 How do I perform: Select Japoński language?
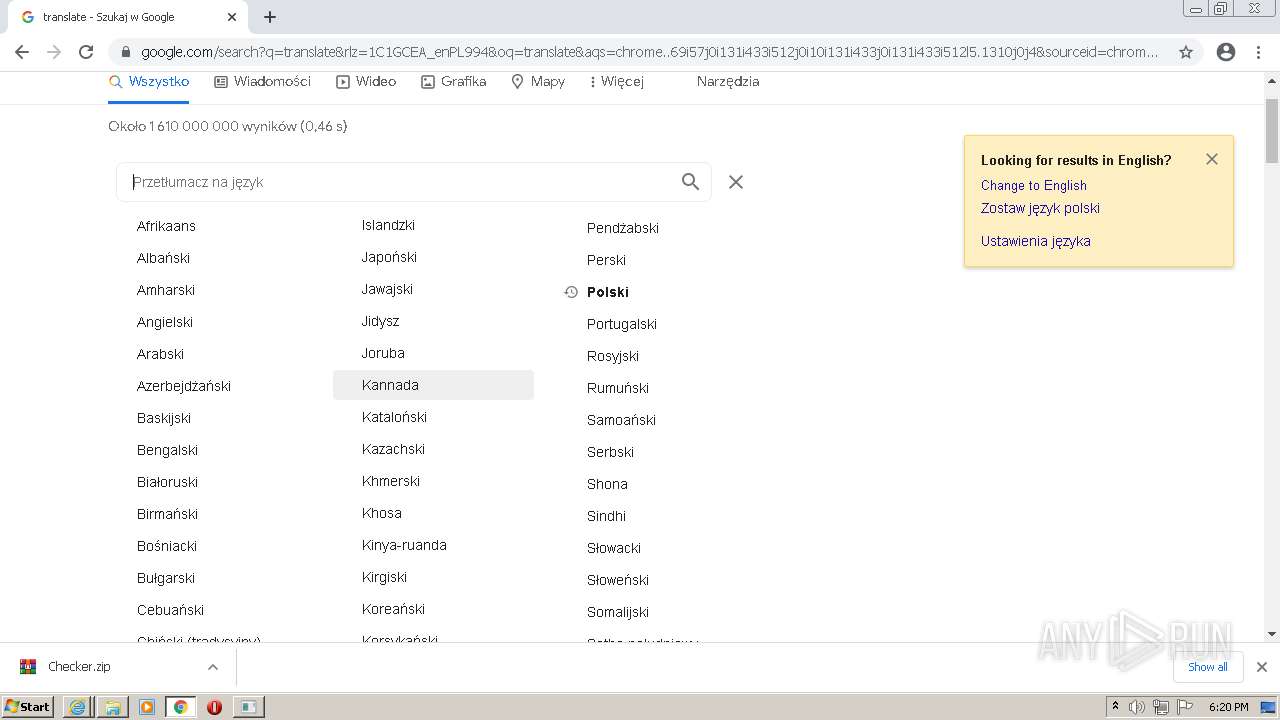point(389,257)
